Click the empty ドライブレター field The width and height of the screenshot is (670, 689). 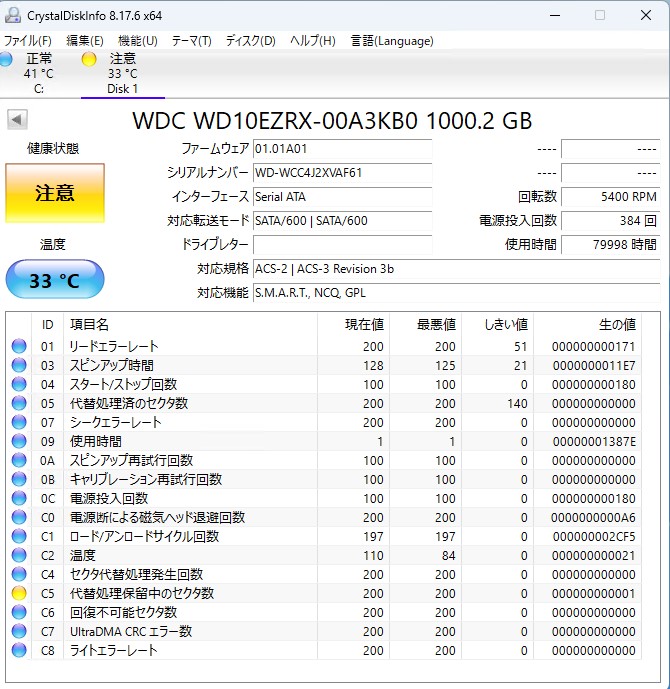pyautogui.click(x=343, y=245)
